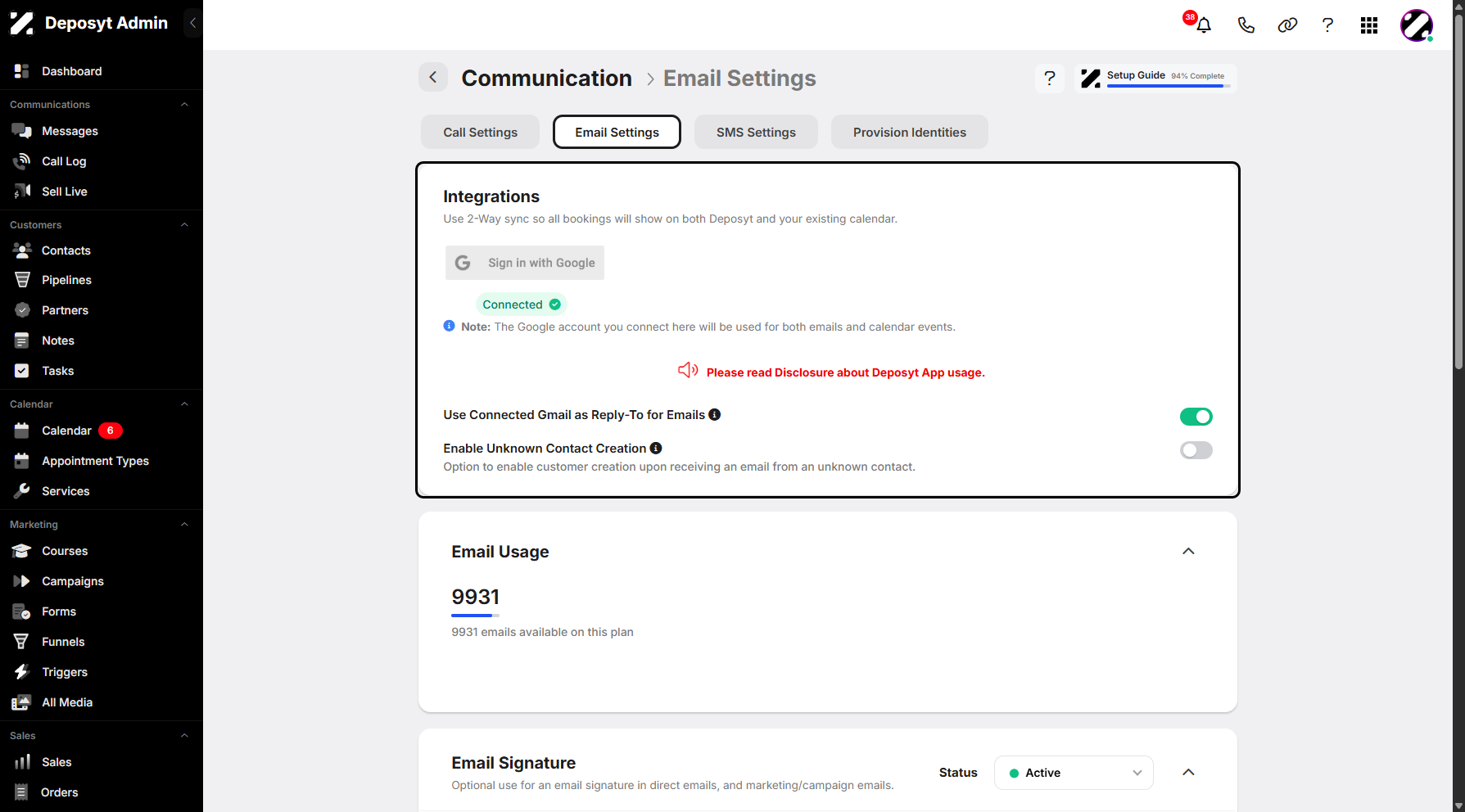
Task: Collapse the Customers sidebar section
Action: (184, 225)
